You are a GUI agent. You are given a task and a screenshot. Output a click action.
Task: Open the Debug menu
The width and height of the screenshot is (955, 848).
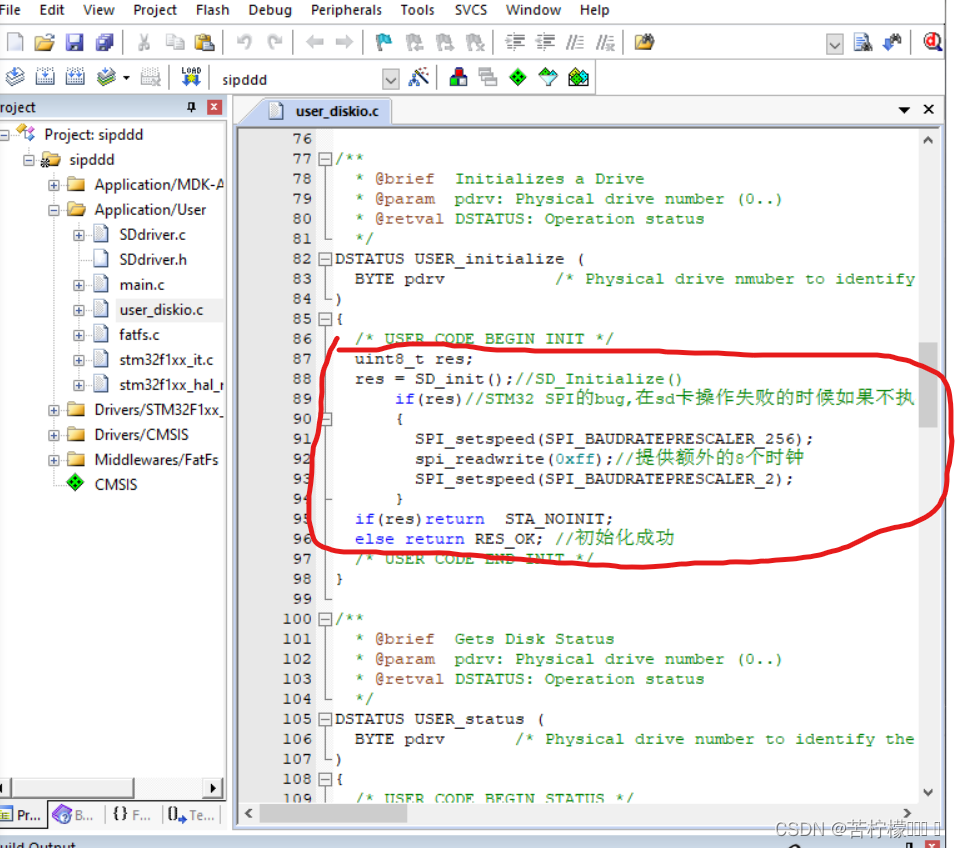[x=270, y=10]
